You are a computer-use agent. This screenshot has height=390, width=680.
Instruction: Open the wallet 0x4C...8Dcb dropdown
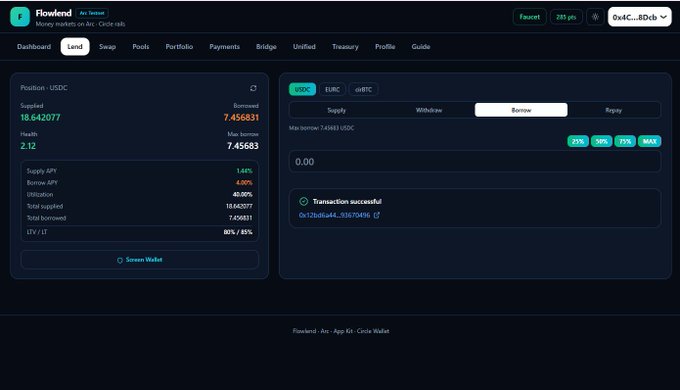tap(640, 17)
